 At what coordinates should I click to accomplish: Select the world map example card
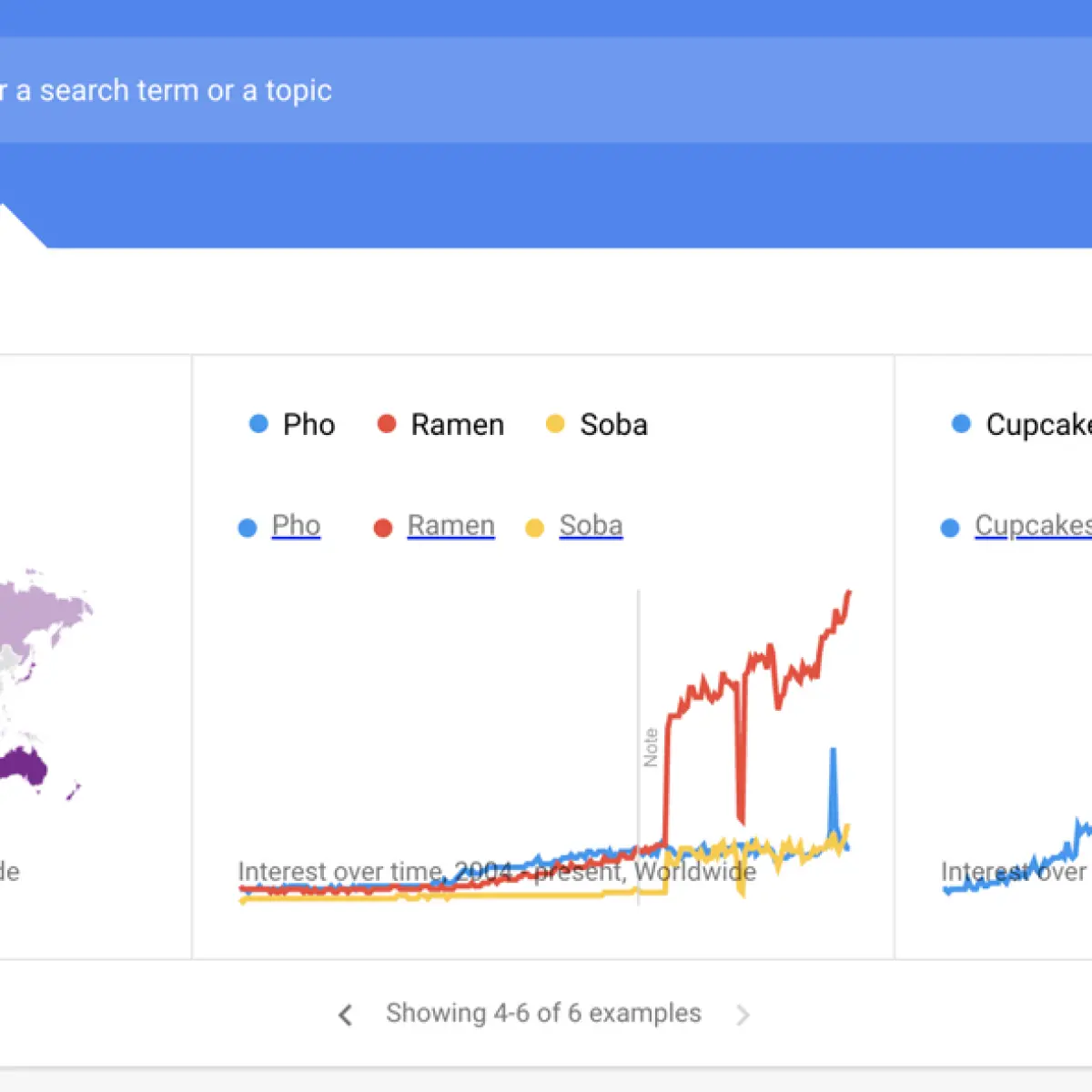coord(96,657)
